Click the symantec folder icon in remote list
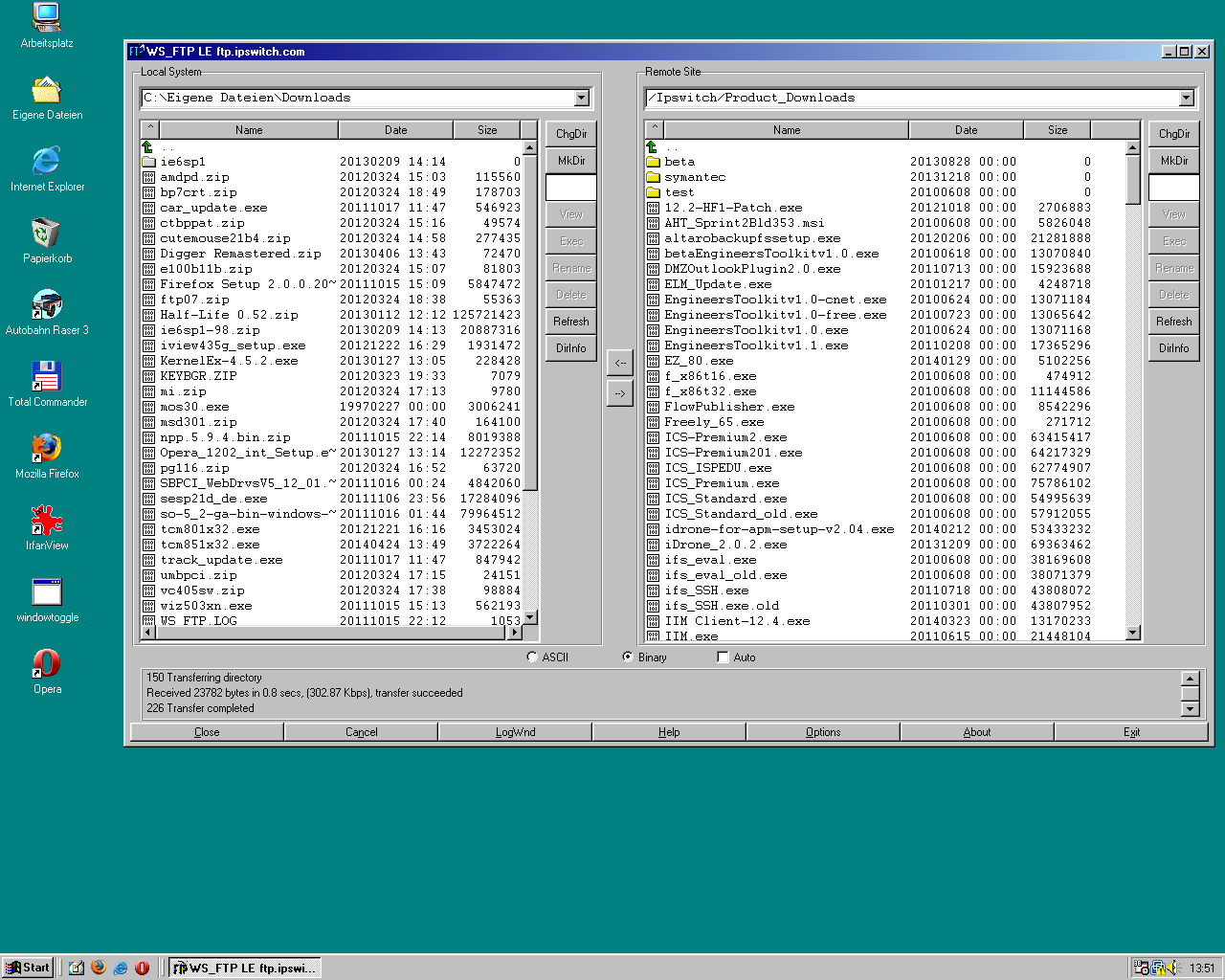This screenshot has height=980, width=1225. (653, 177)
